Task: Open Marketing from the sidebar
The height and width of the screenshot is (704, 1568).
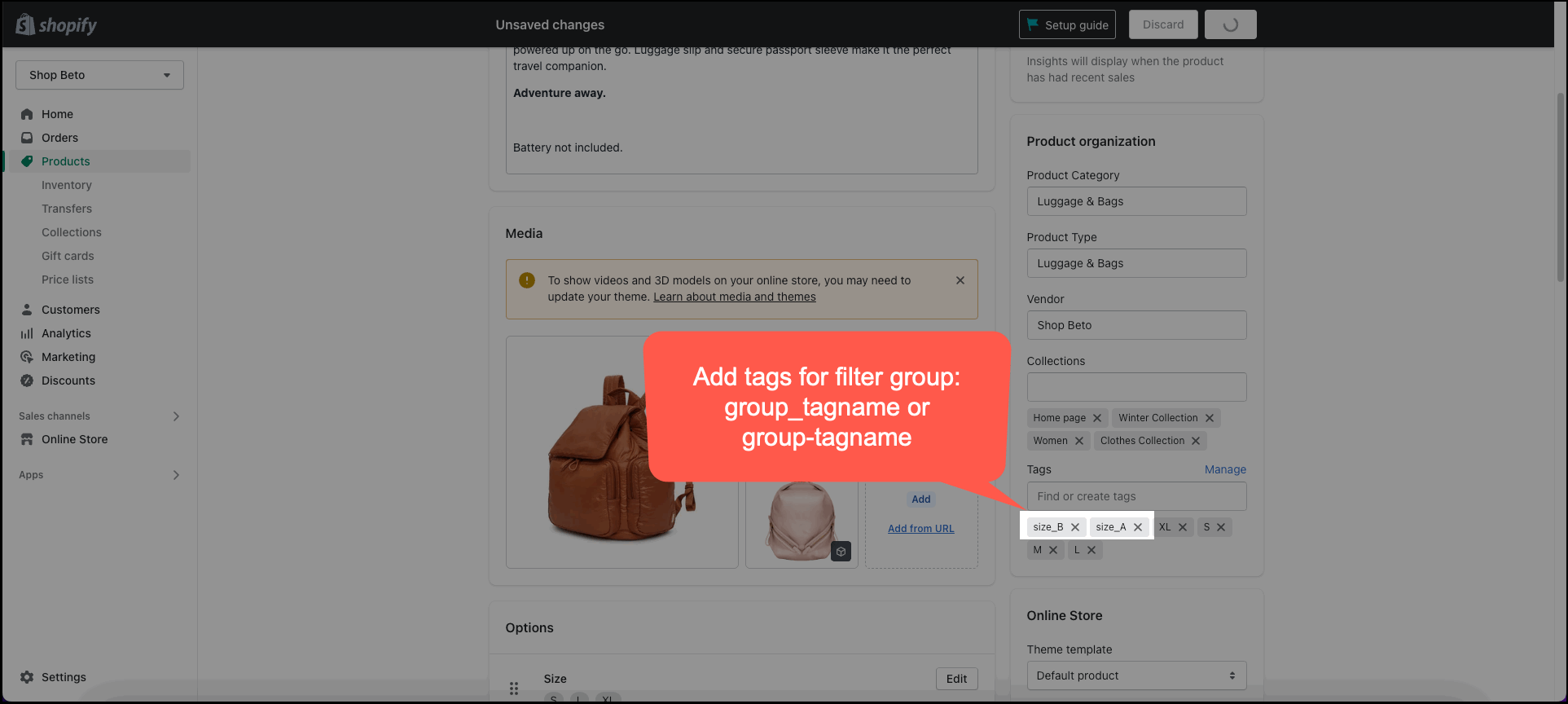Action: tap(68, 357)
